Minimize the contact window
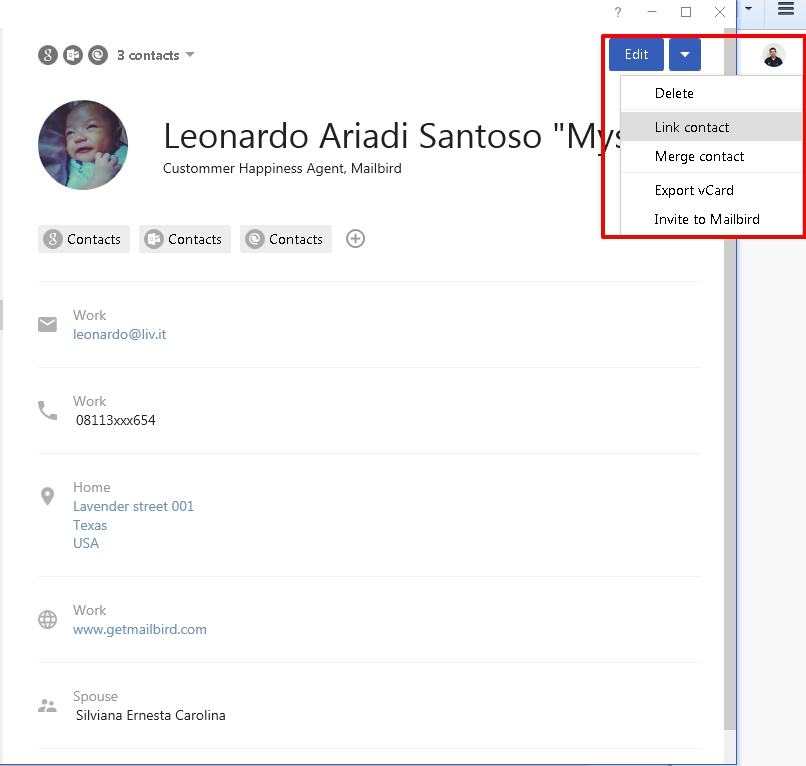Viewport: 806px width, 766px height. coord(652,12)
